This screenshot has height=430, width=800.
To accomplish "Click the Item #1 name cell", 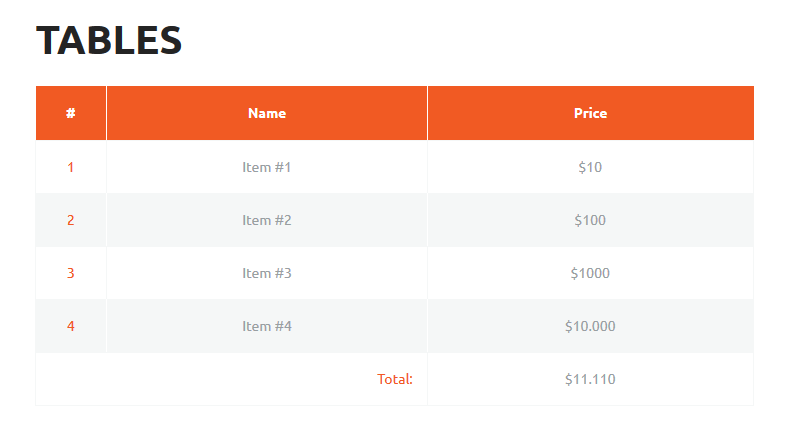I will pyautogui.click(x=267, y=167).
